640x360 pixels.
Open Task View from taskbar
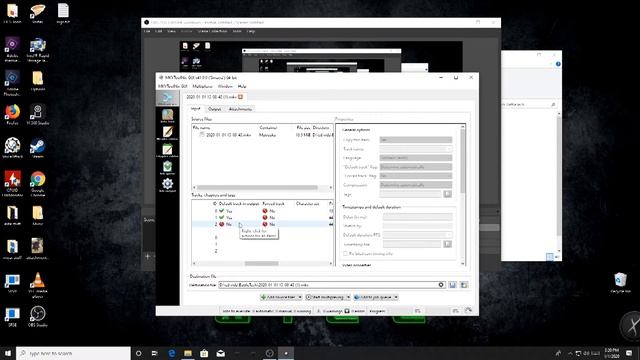pos(155,353)
